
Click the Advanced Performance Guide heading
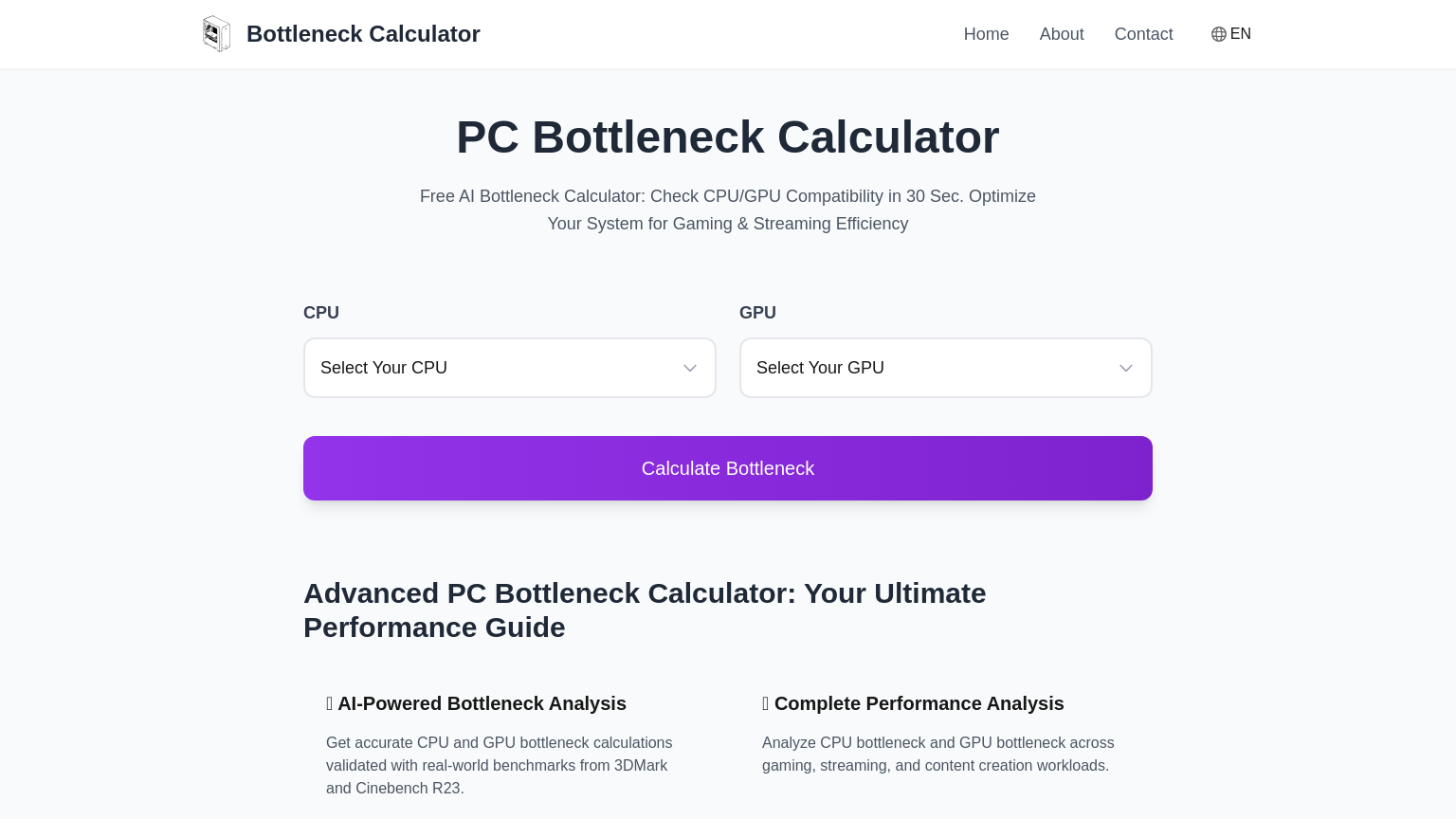pyautogui.click(x=645, y=610)
